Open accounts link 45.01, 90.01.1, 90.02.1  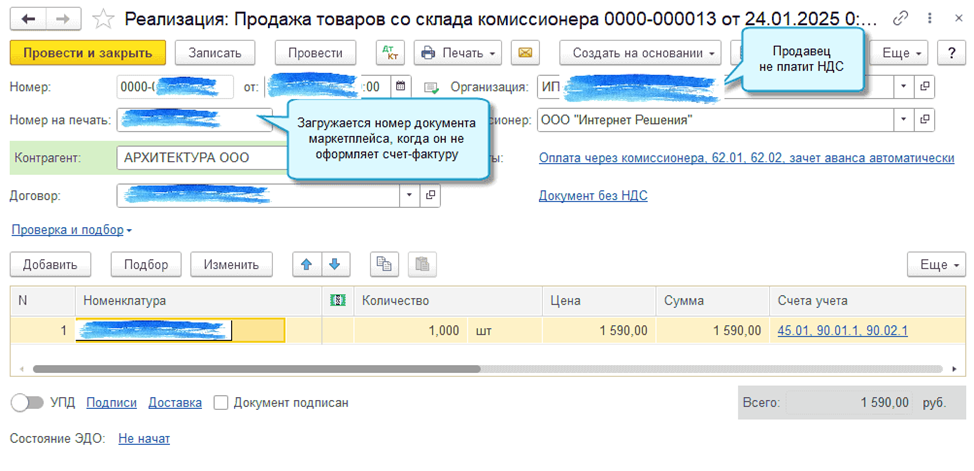coord(842,331)
